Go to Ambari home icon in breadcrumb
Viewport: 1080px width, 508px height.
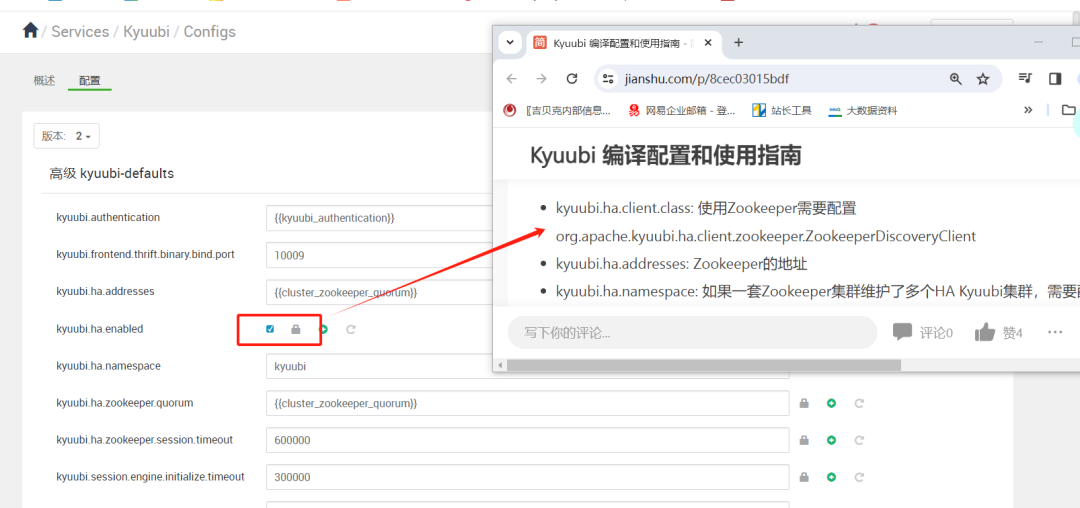tap(30, 31)
